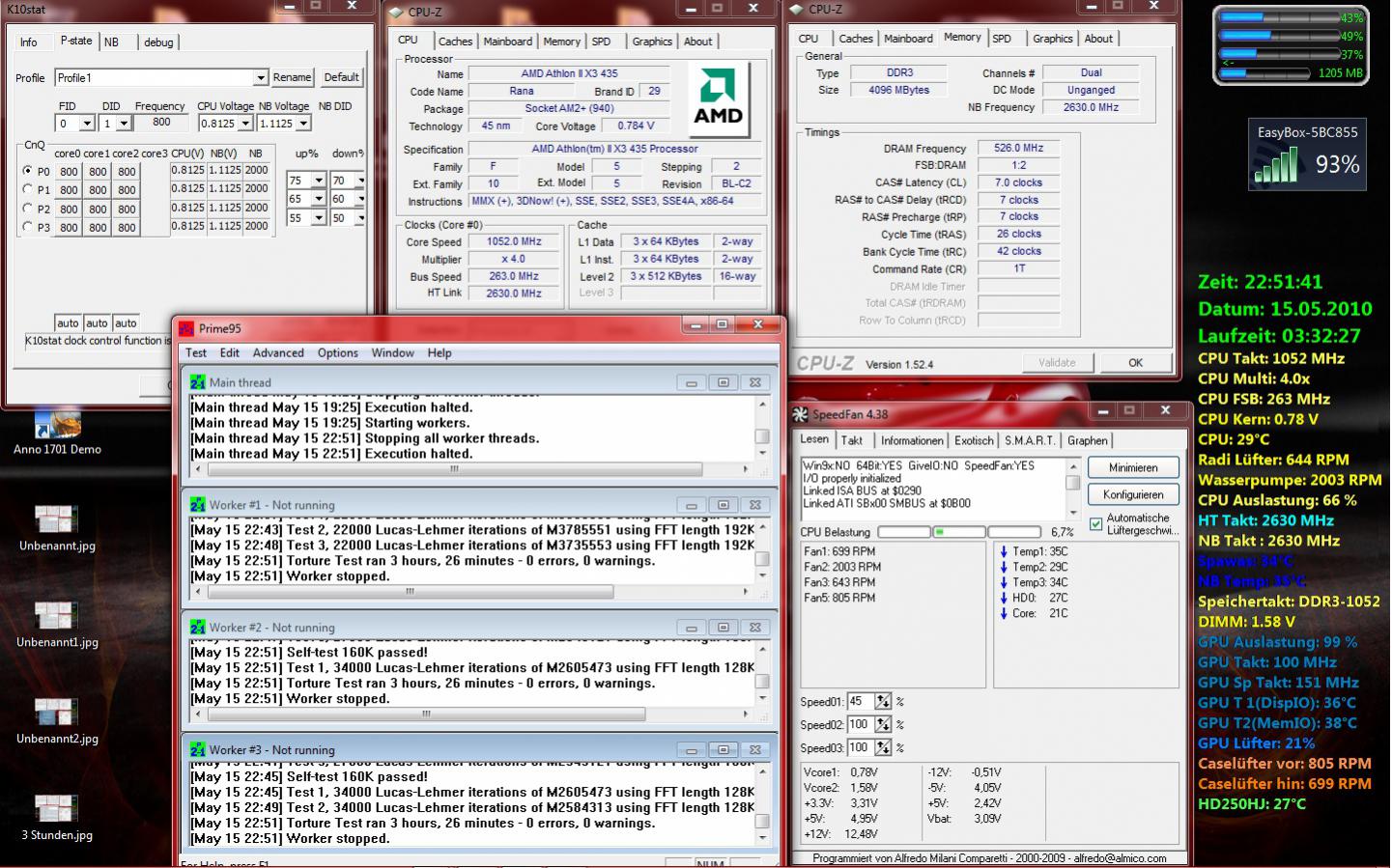Open the SPD tab in right CPU-Z
Screen dimensions: 1392x868
[1002, 39]
